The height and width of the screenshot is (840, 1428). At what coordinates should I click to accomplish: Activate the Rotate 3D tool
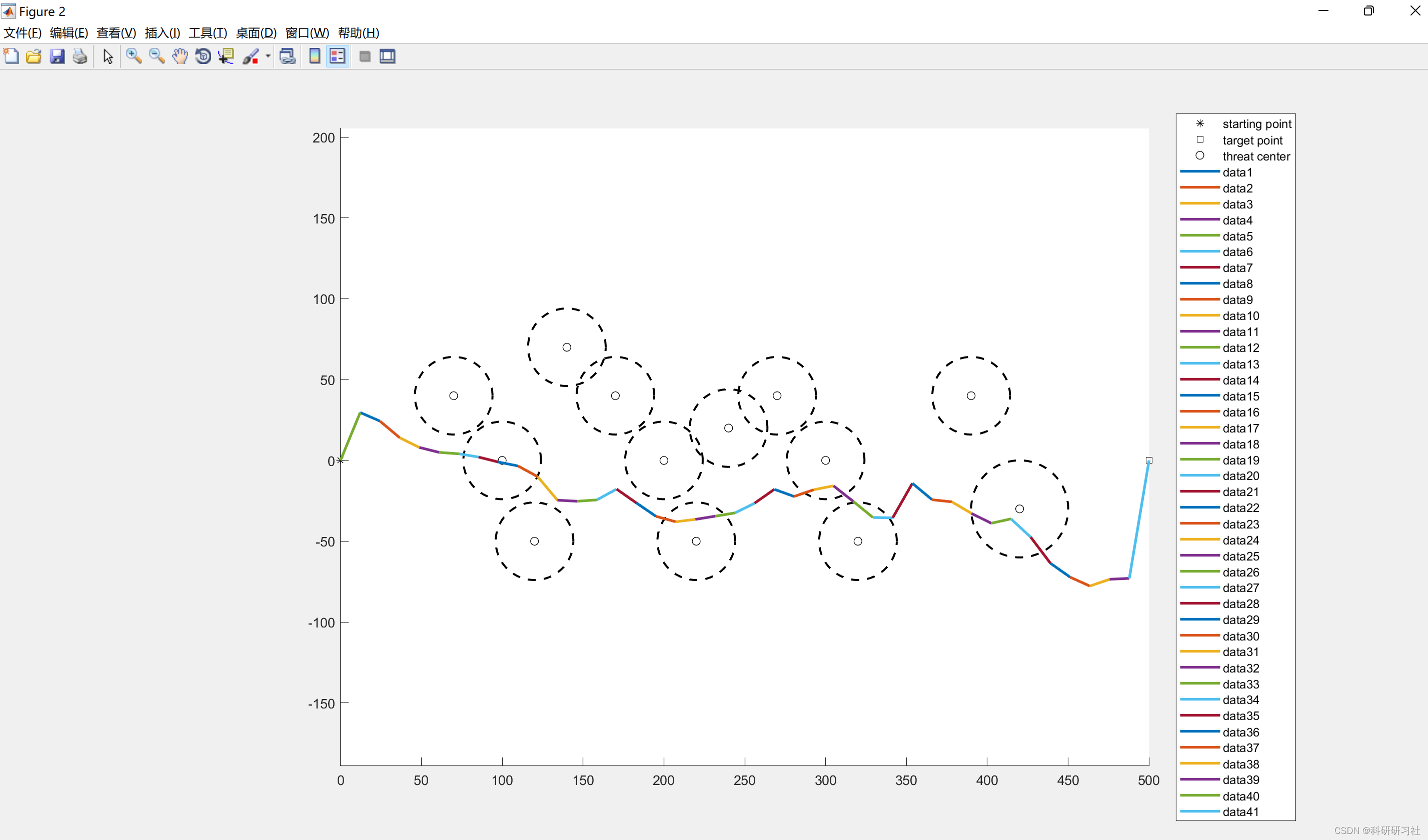click(203, 56)
